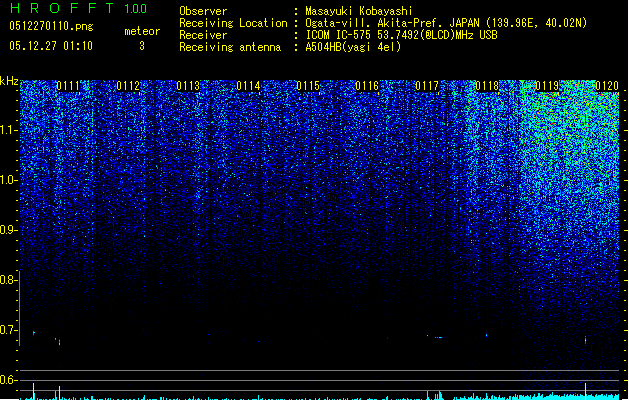
Task: Click the Observer label
Action: click(203, 11)
